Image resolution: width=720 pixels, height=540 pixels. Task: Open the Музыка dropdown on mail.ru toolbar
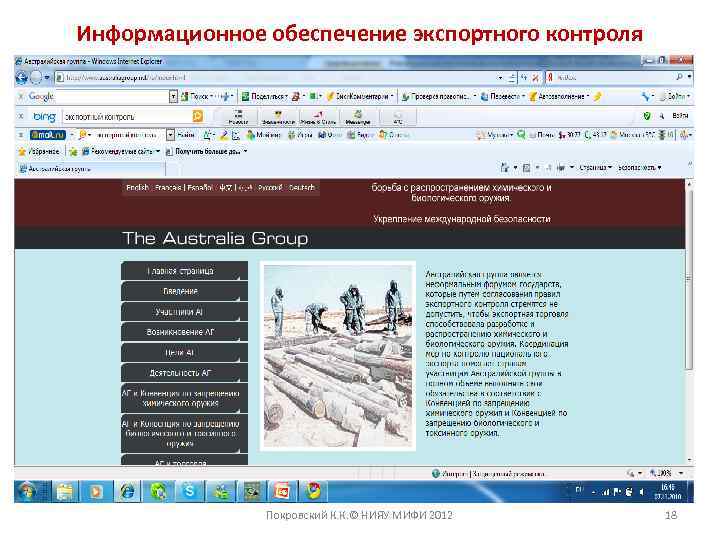pyautogui.click(x=495, y=135)
